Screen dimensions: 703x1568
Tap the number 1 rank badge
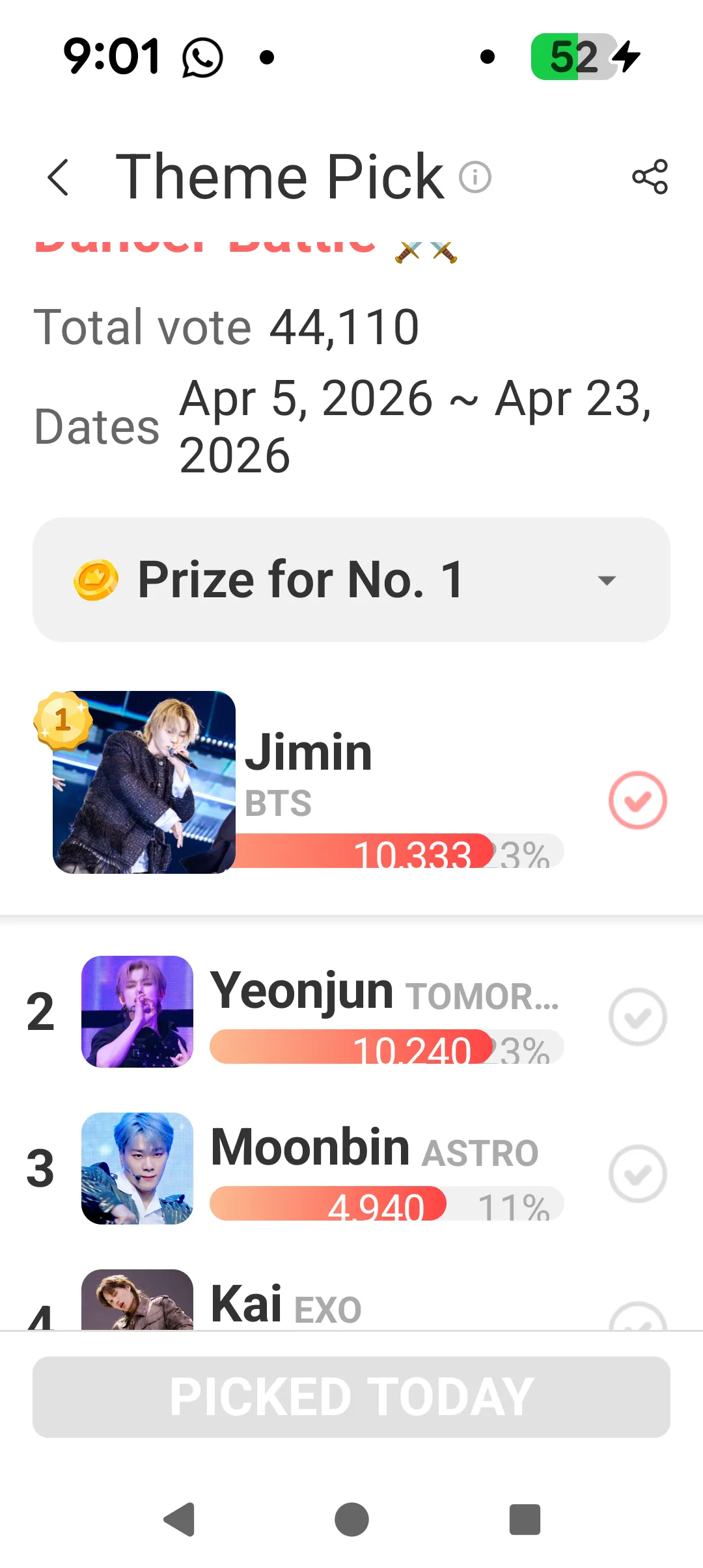coord(62,720)
